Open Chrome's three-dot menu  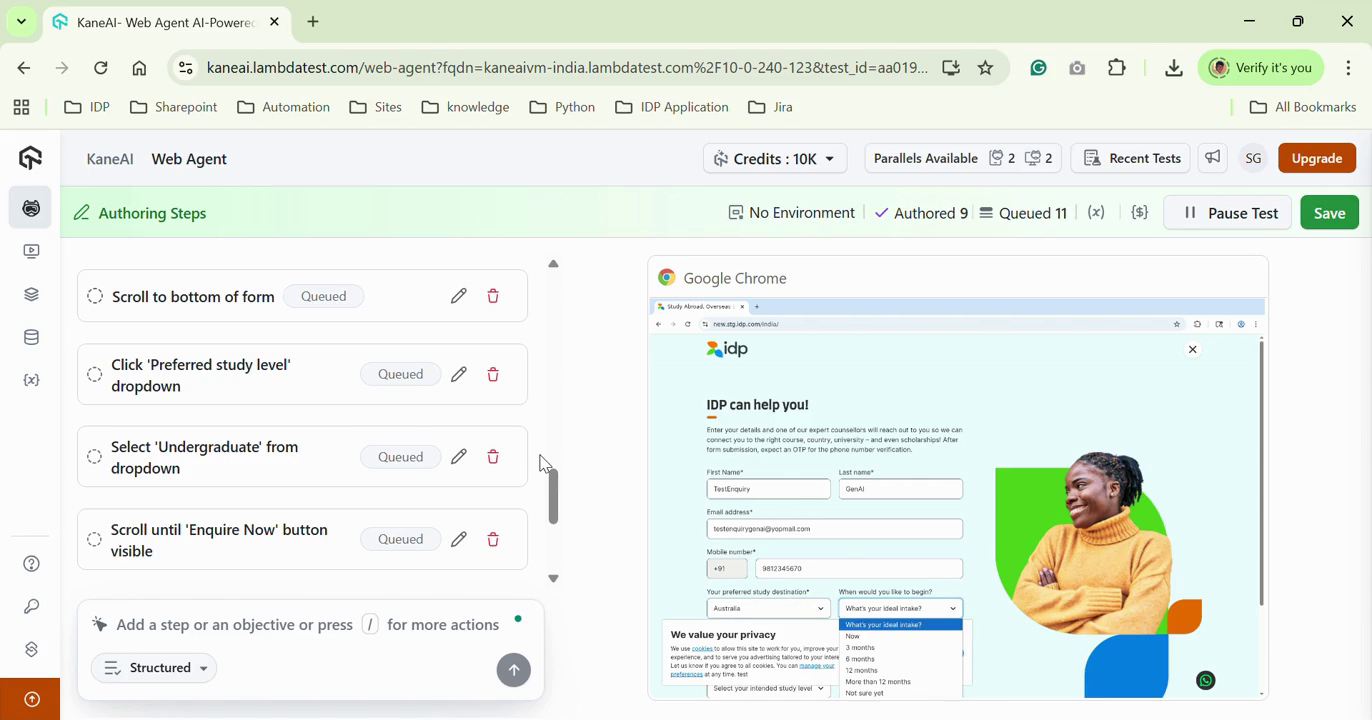click(x=1349, y=68)
